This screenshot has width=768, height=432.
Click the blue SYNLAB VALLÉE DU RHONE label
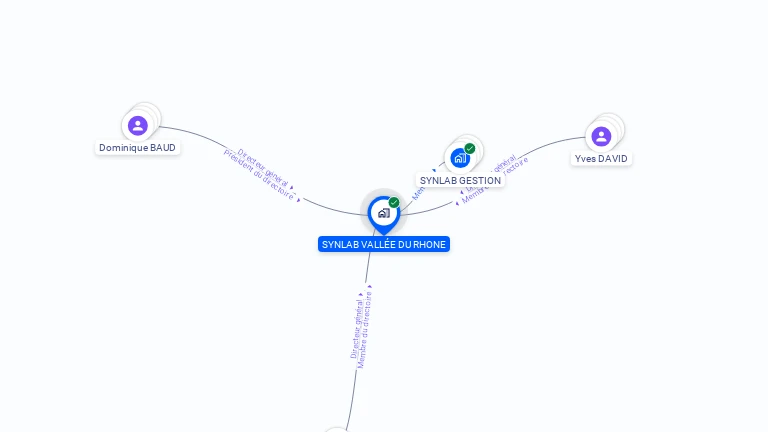click(384, 244)
